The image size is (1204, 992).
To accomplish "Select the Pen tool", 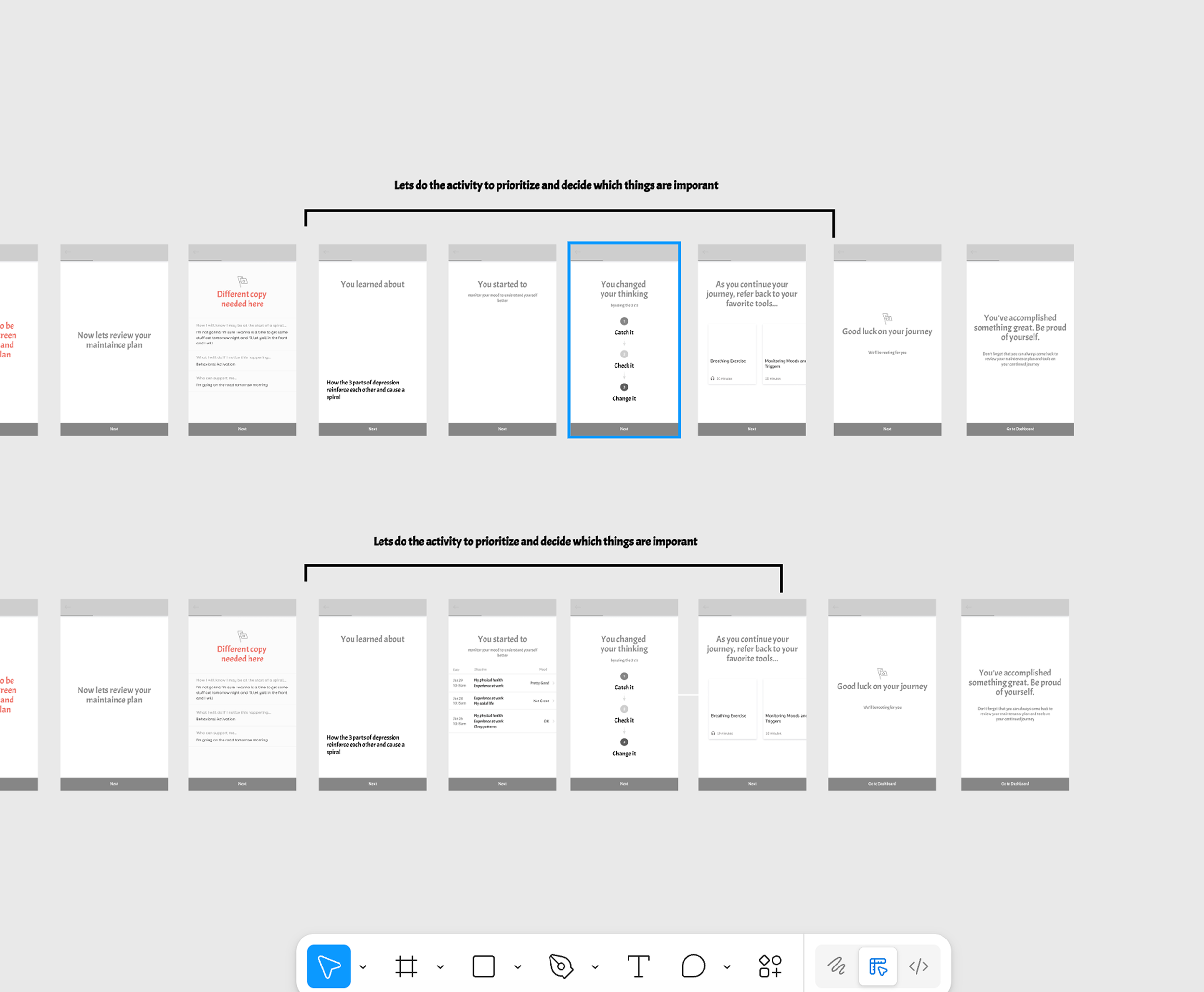I will point(561,966).
